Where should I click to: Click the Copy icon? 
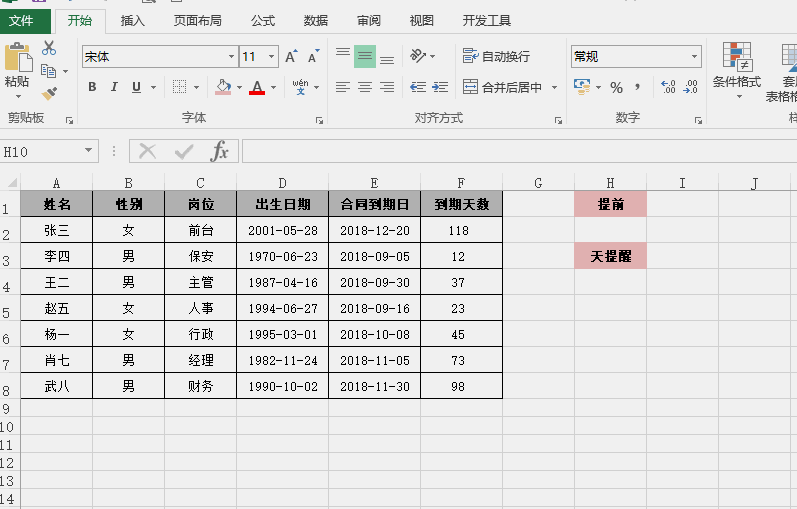pos(48,71)
